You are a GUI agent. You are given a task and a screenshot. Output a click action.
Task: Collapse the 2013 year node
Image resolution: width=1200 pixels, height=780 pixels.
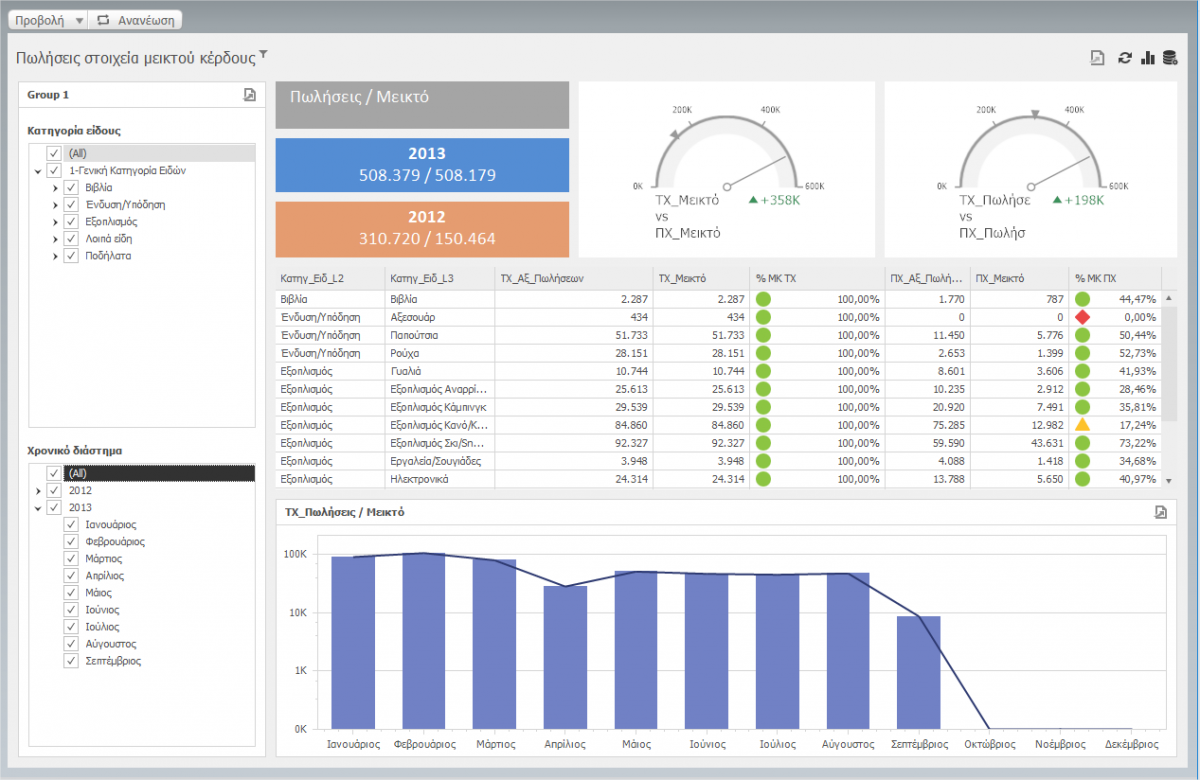(38, 508)
